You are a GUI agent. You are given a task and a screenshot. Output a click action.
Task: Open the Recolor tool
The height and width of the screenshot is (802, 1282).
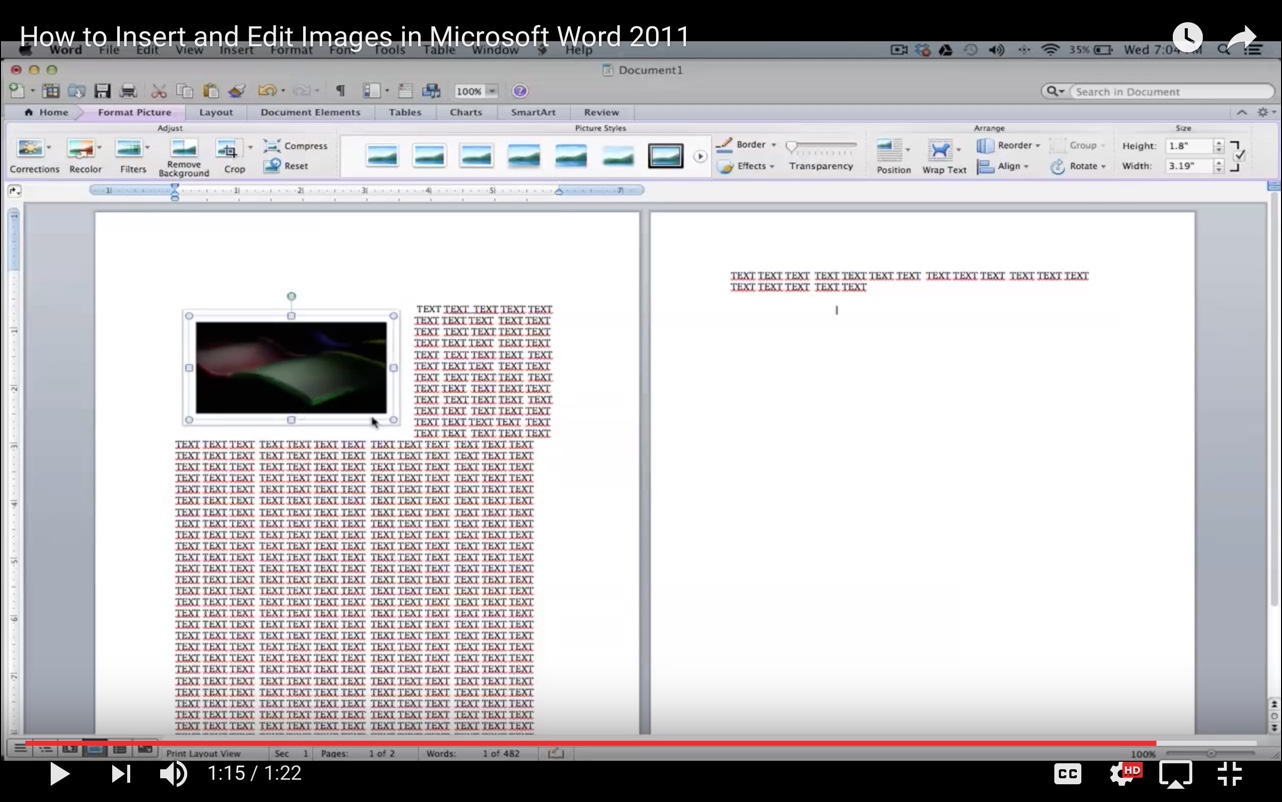[85, 156]
